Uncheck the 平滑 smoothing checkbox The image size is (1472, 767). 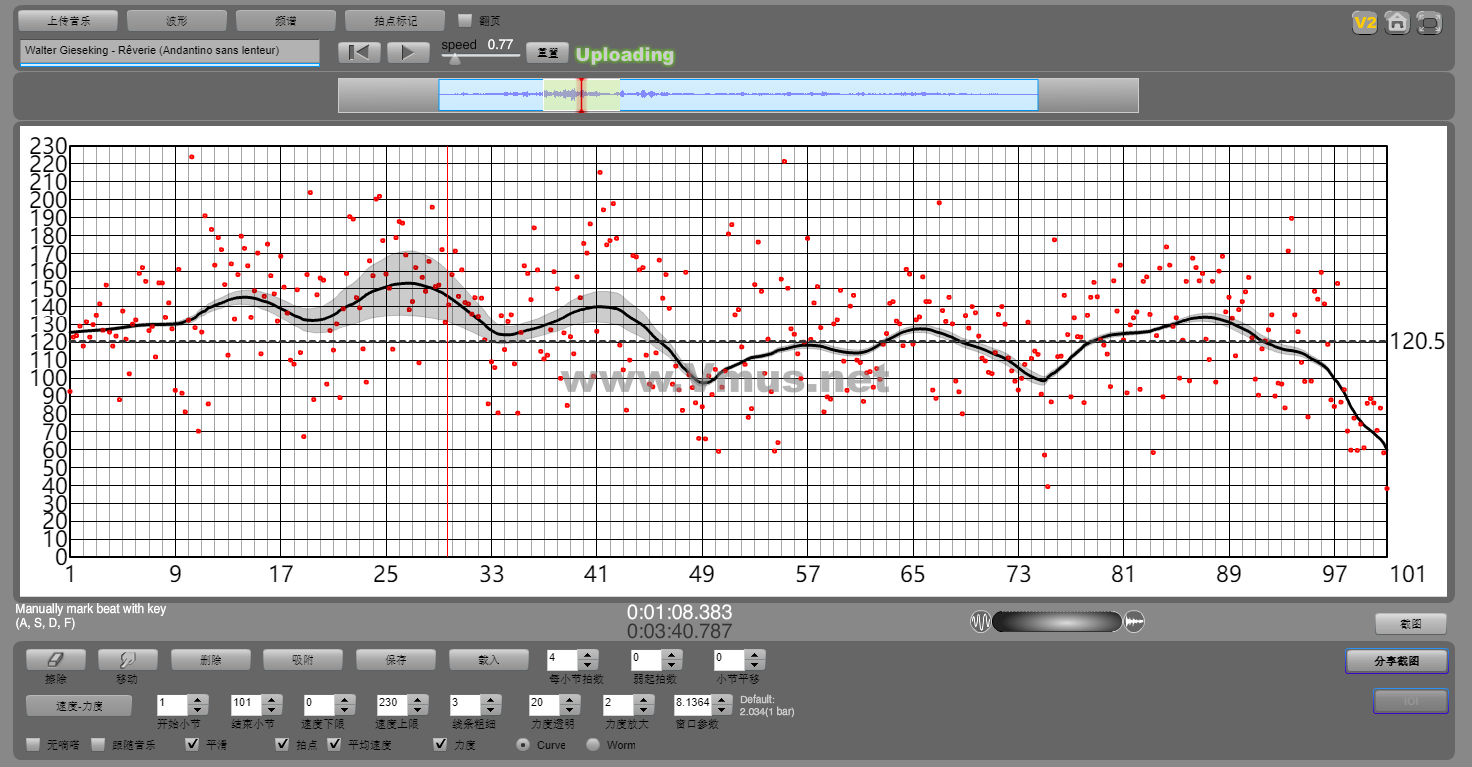pyautogui.click(x=193, y=744)
